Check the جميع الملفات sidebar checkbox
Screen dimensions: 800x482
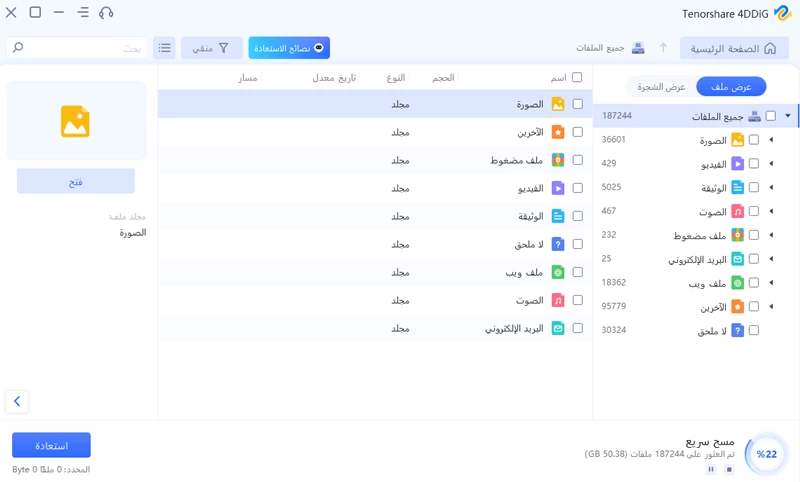[x=771, y=116]
